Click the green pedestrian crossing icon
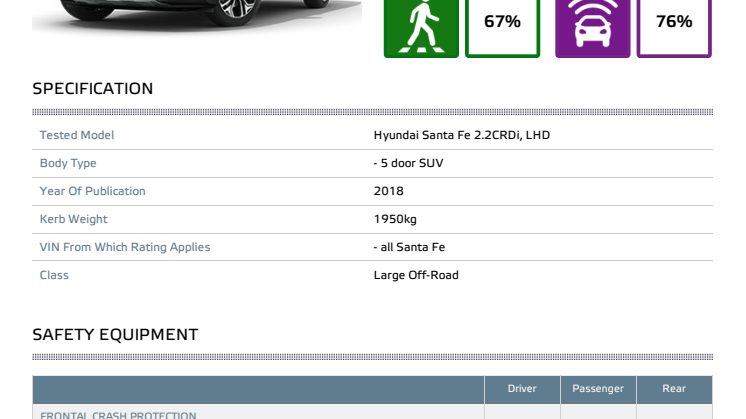Viewport: 746px width, 419px height. (x=421, y=29)
